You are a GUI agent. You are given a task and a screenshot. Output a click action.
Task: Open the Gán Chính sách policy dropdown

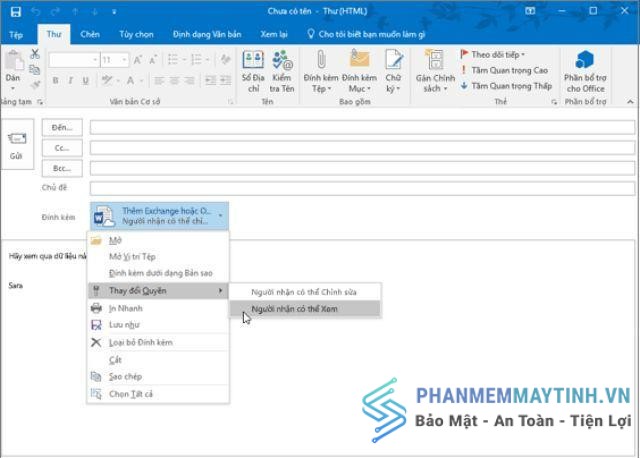coord(435,71)
